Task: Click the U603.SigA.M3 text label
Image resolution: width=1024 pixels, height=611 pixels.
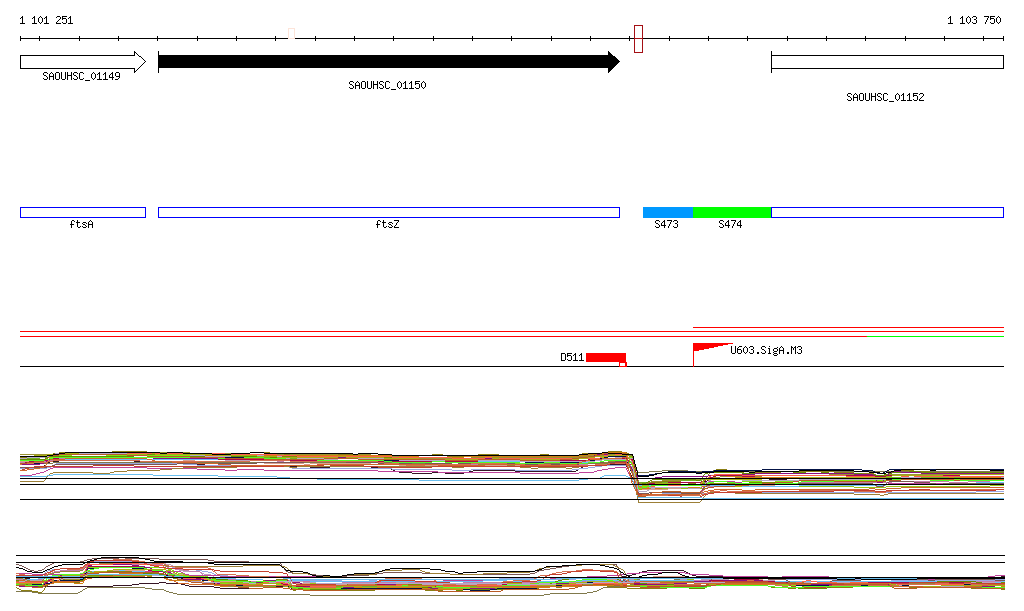Action: coord(766,351)
